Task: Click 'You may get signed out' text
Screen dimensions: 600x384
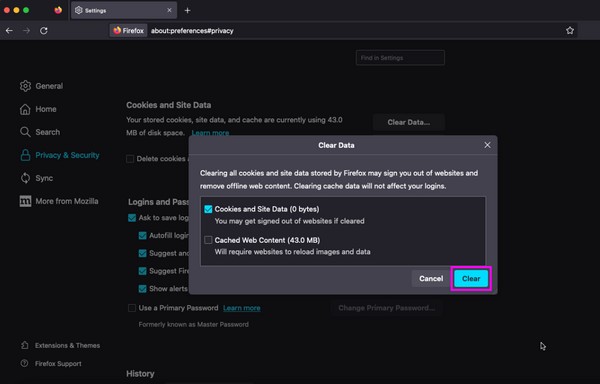Action: pos(289,221)
